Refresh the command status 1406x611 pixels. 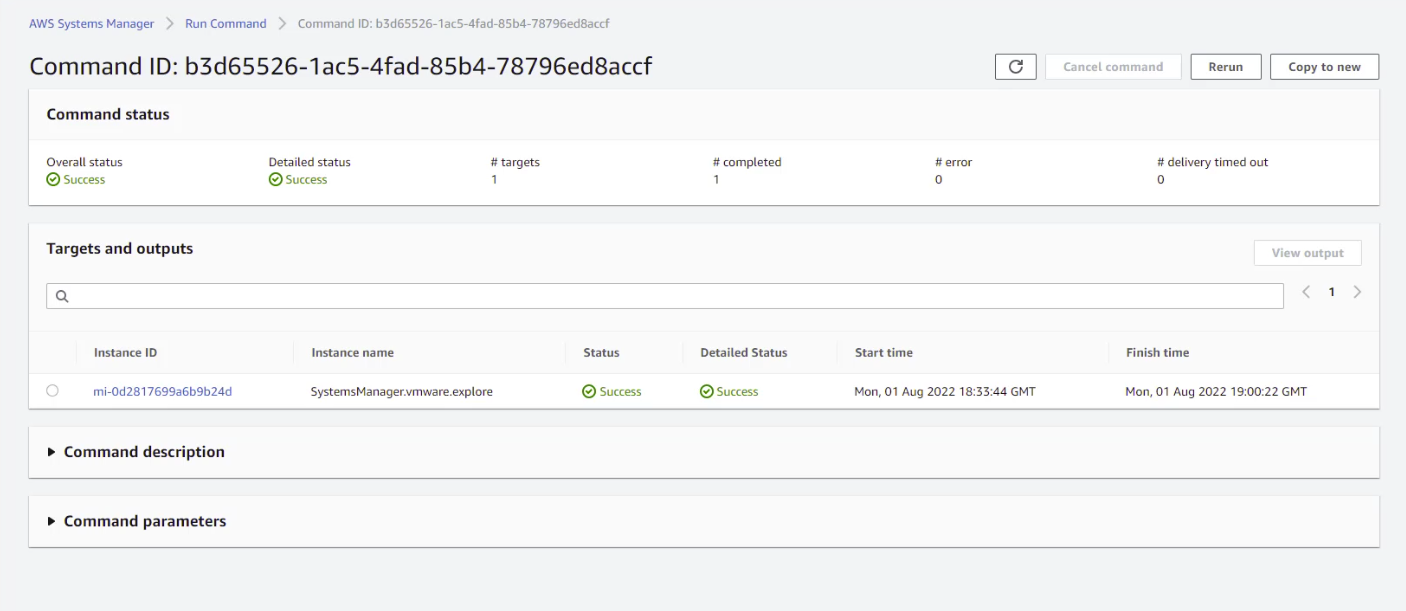pos(1016,66)
